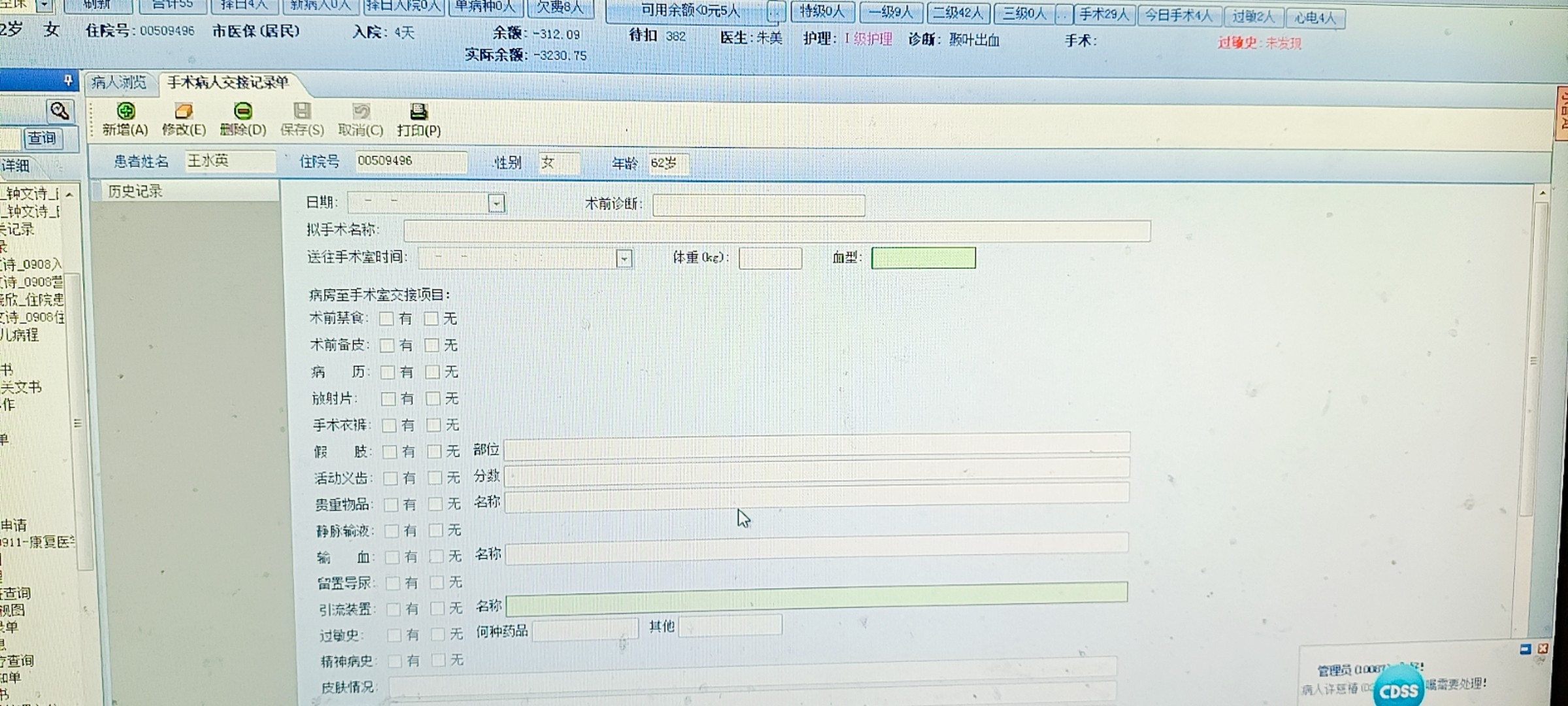
Task: Click the 保存(S) save icon
Action: pos(302,112)
